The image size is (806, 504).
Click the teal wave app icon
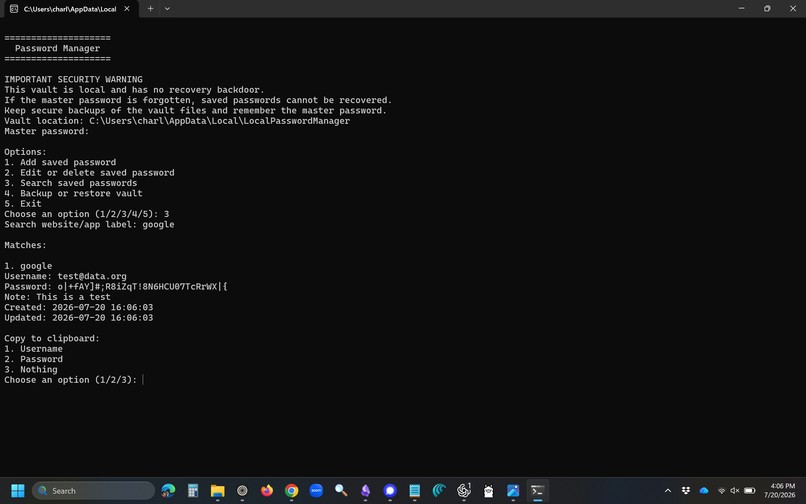click(439, 491)
